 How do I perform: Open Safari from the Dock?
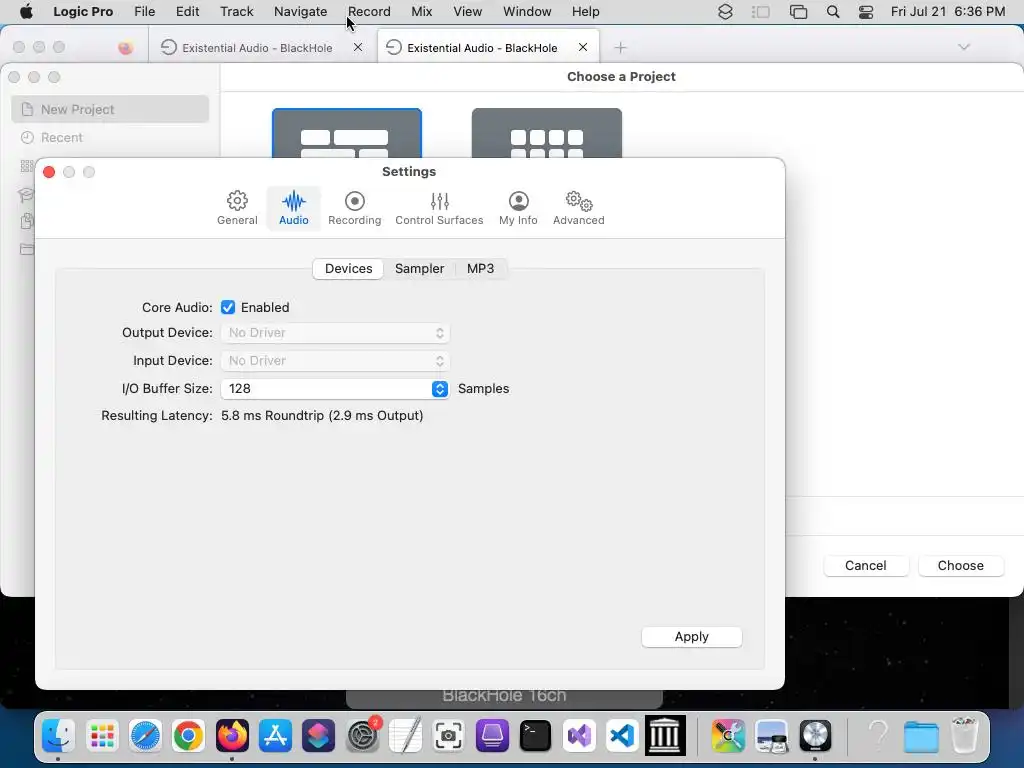pos(145,735)
